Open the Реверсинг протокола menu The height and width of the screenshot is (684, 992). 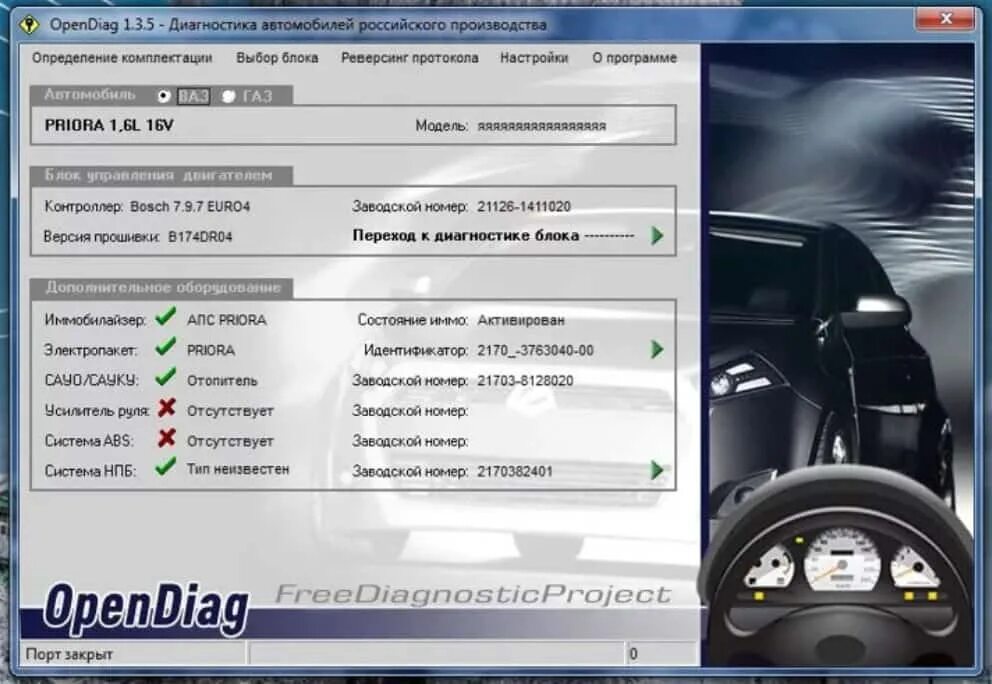pyautogui.click(x=409, y=58)
